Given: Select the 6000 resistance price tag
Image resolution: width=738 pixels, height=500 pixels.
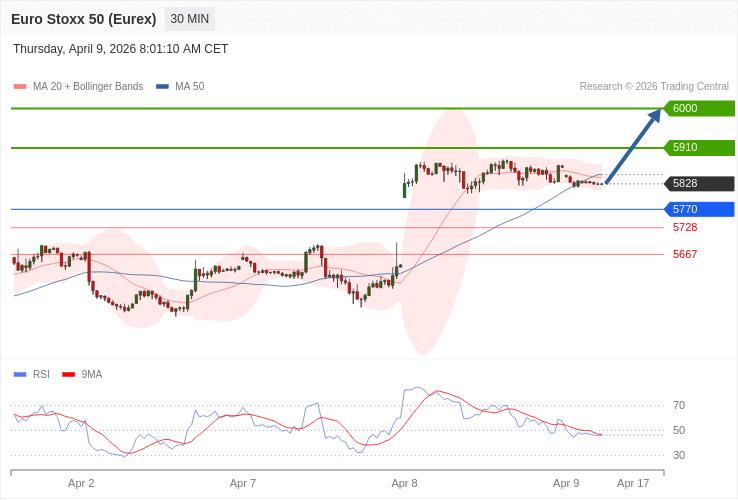Looking at the screenshot, I should (x=699, y=108).
